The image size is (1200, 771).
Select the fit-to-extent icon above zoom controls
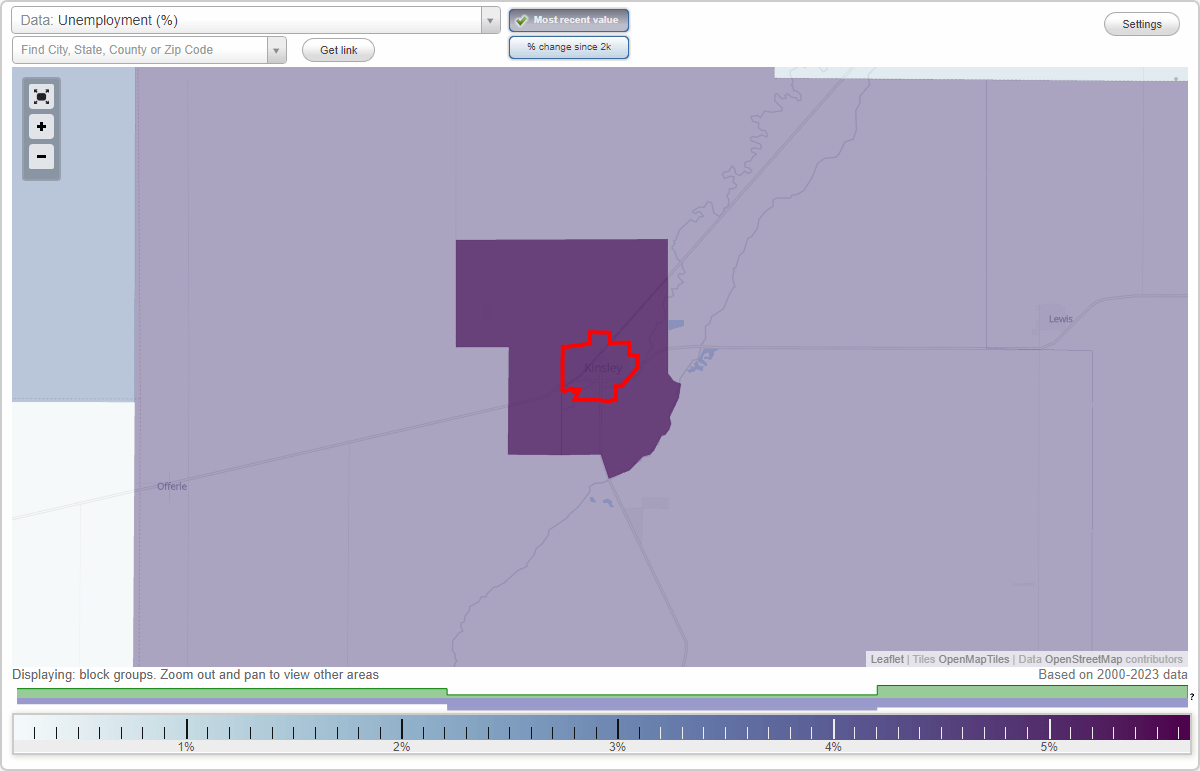tap(41, 96)
